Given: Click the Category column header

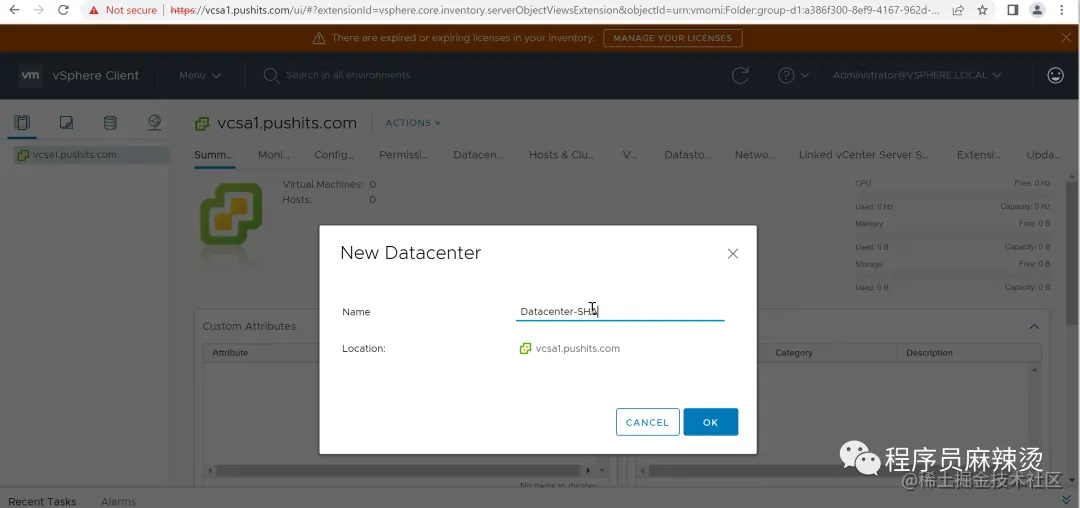Looking at the screenshot, I should tap(794, 352).
